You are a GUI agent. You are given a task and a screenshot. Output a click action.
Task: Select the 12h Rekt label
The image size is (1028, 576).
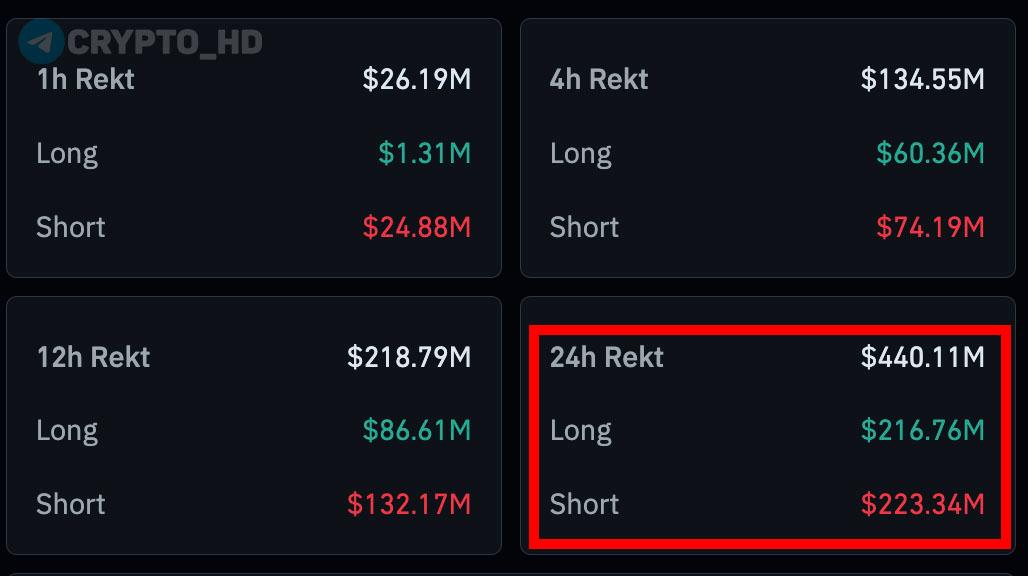coord(93,357)
